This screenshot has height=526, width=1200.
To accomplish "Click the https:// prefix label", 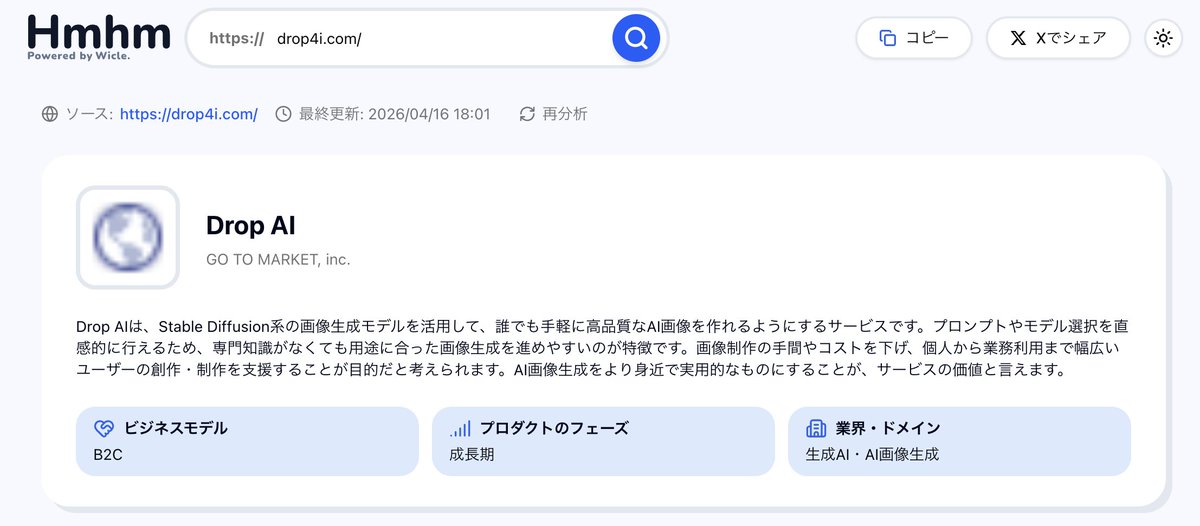I will tap(236, 38).
